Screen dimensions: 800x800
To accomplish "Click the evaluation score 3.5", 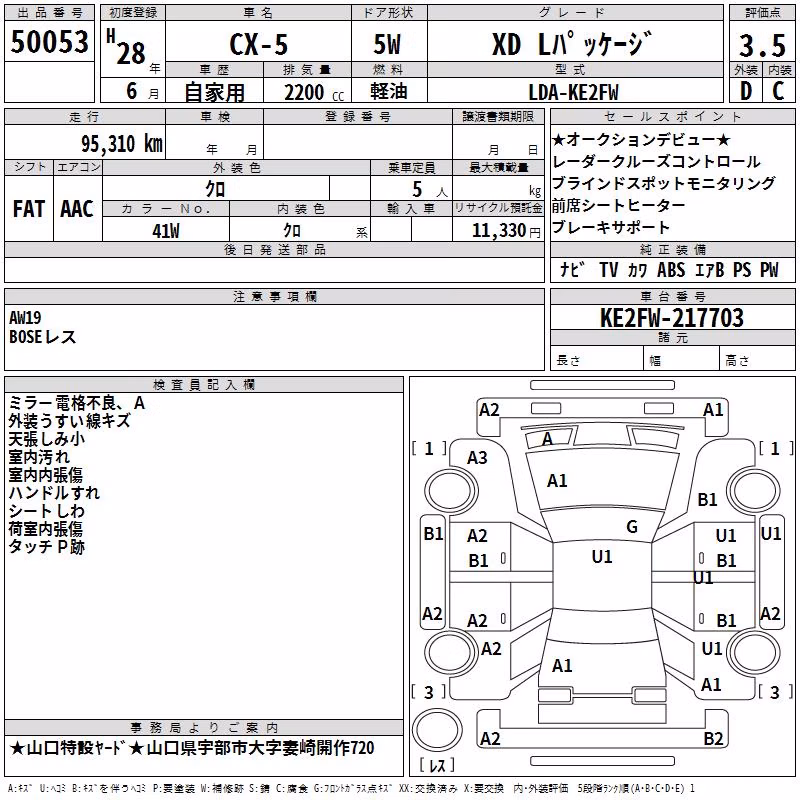I will coord(762,46).
